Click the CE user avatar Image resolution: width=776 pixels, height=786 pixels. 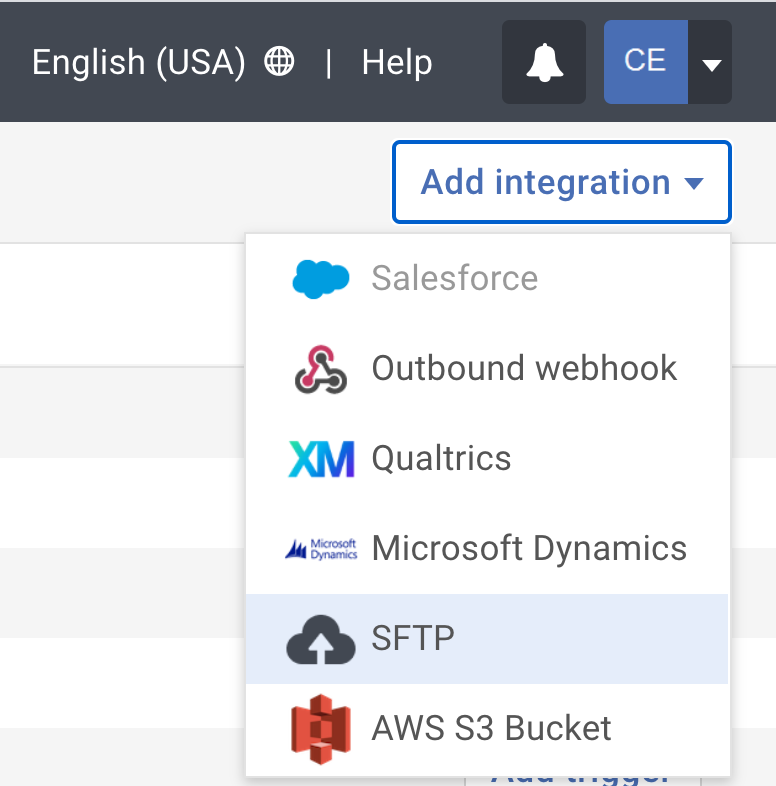[x=646, y=62]
